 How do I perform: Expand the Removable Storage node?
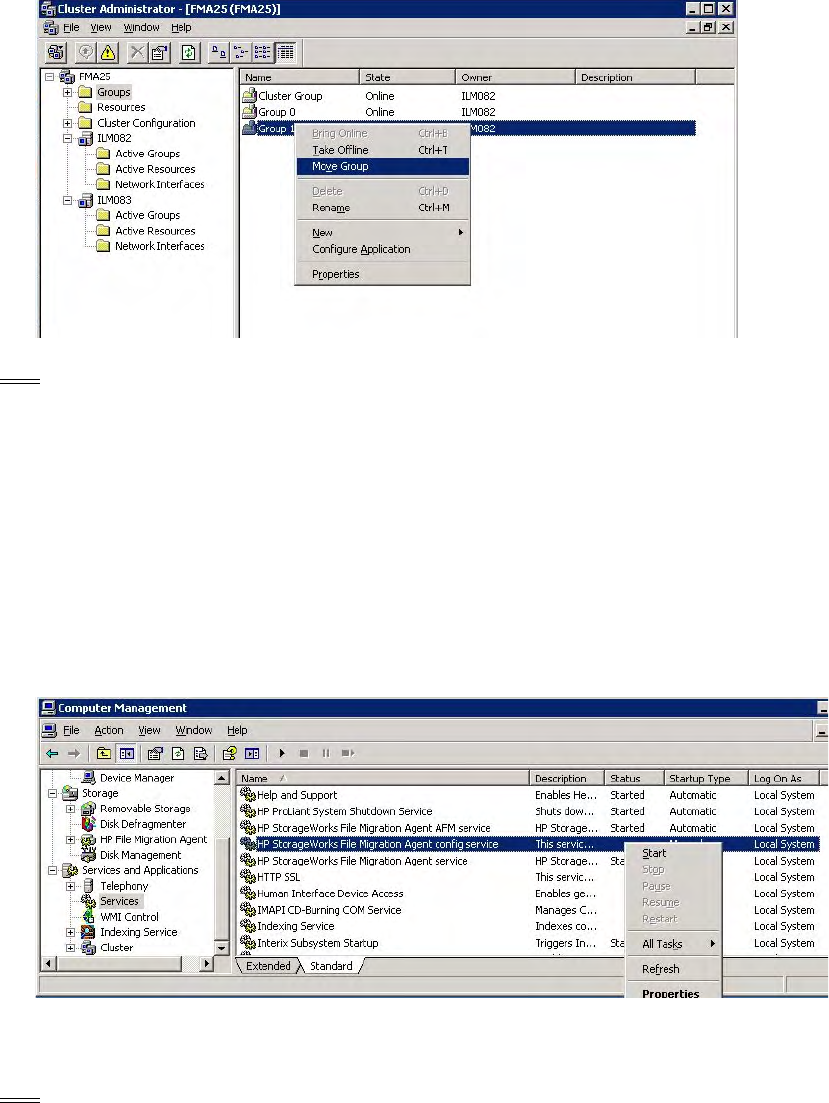pyautogui.click(x=70, y=809)
